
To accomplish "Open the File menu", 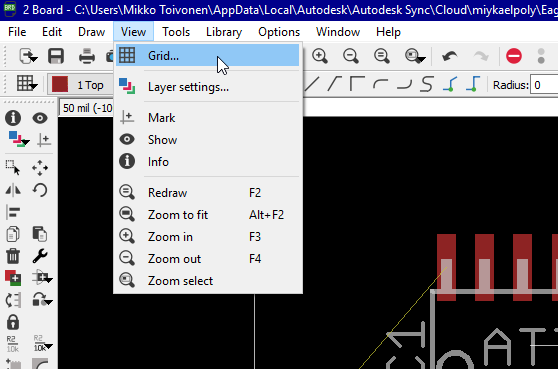I will point(17,32).
